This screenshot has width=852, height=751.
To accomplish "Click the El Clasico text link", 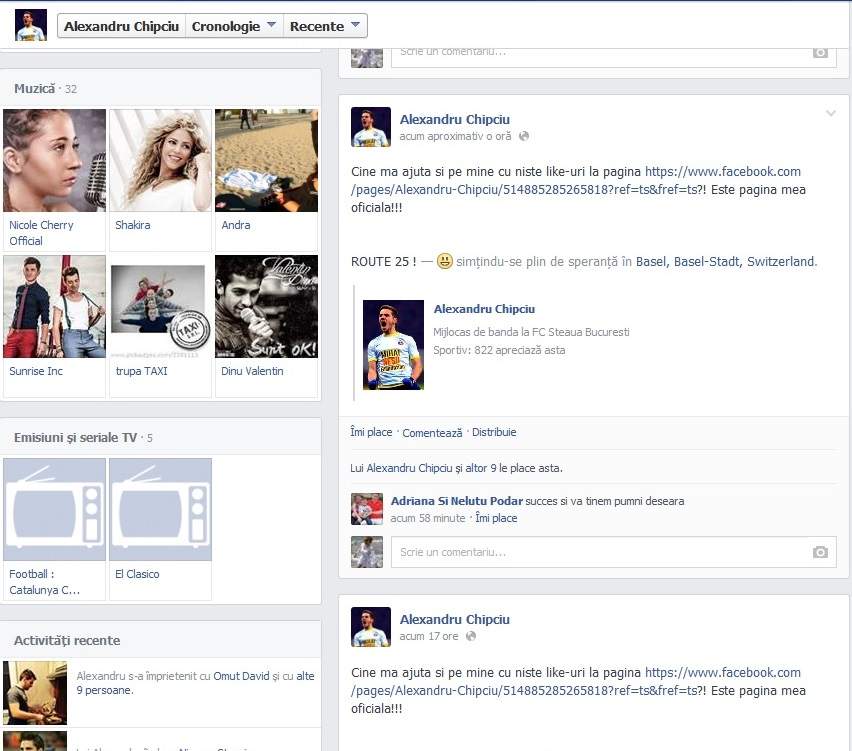I will pyautogui.click(x=137, y=574).
